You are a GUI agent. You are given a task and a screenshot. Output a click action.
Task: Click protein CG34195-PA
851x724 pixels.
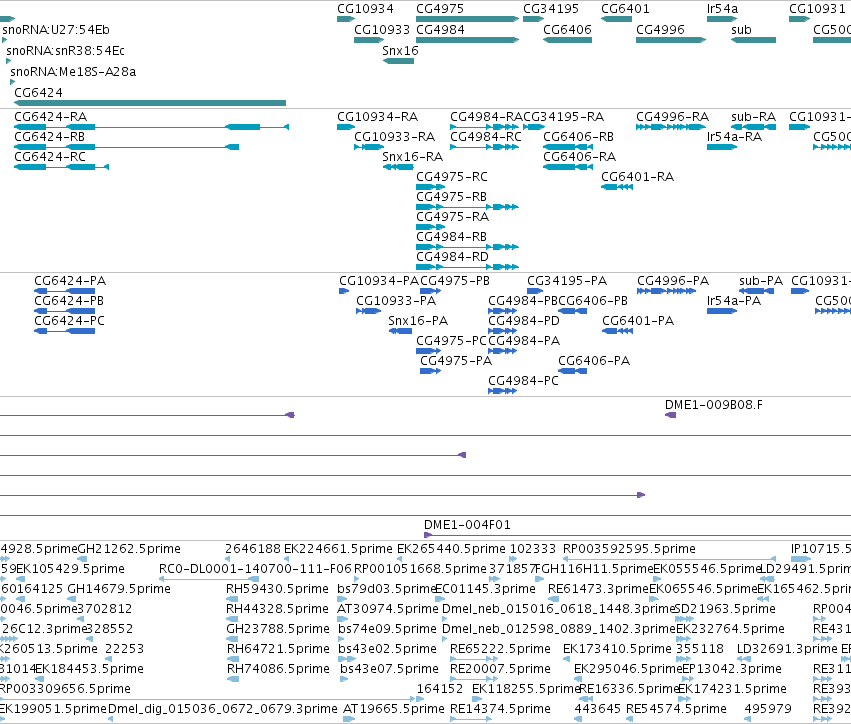[535, 291]
